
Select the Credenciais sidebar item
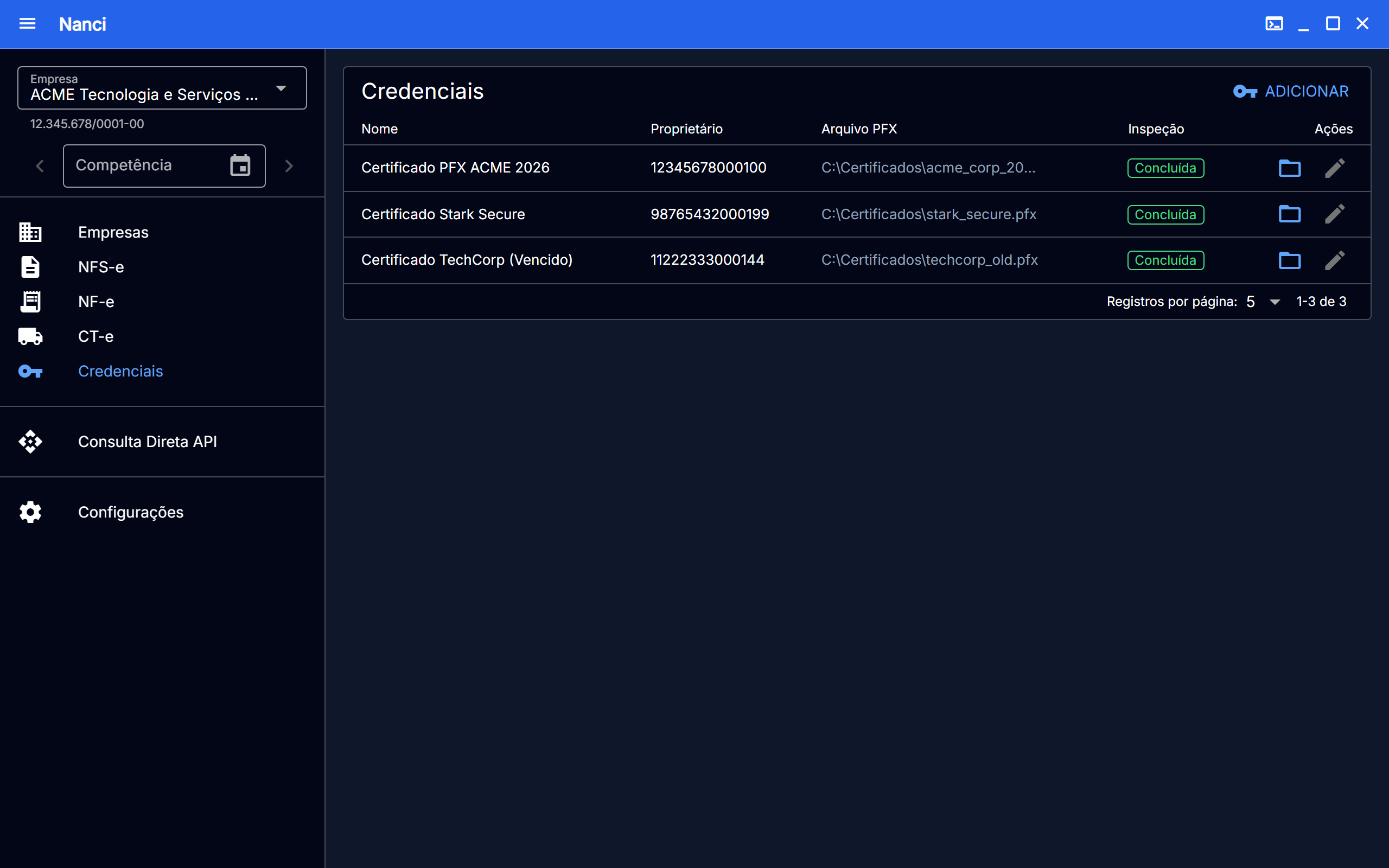pyautogui.click(x=162, y=372)
